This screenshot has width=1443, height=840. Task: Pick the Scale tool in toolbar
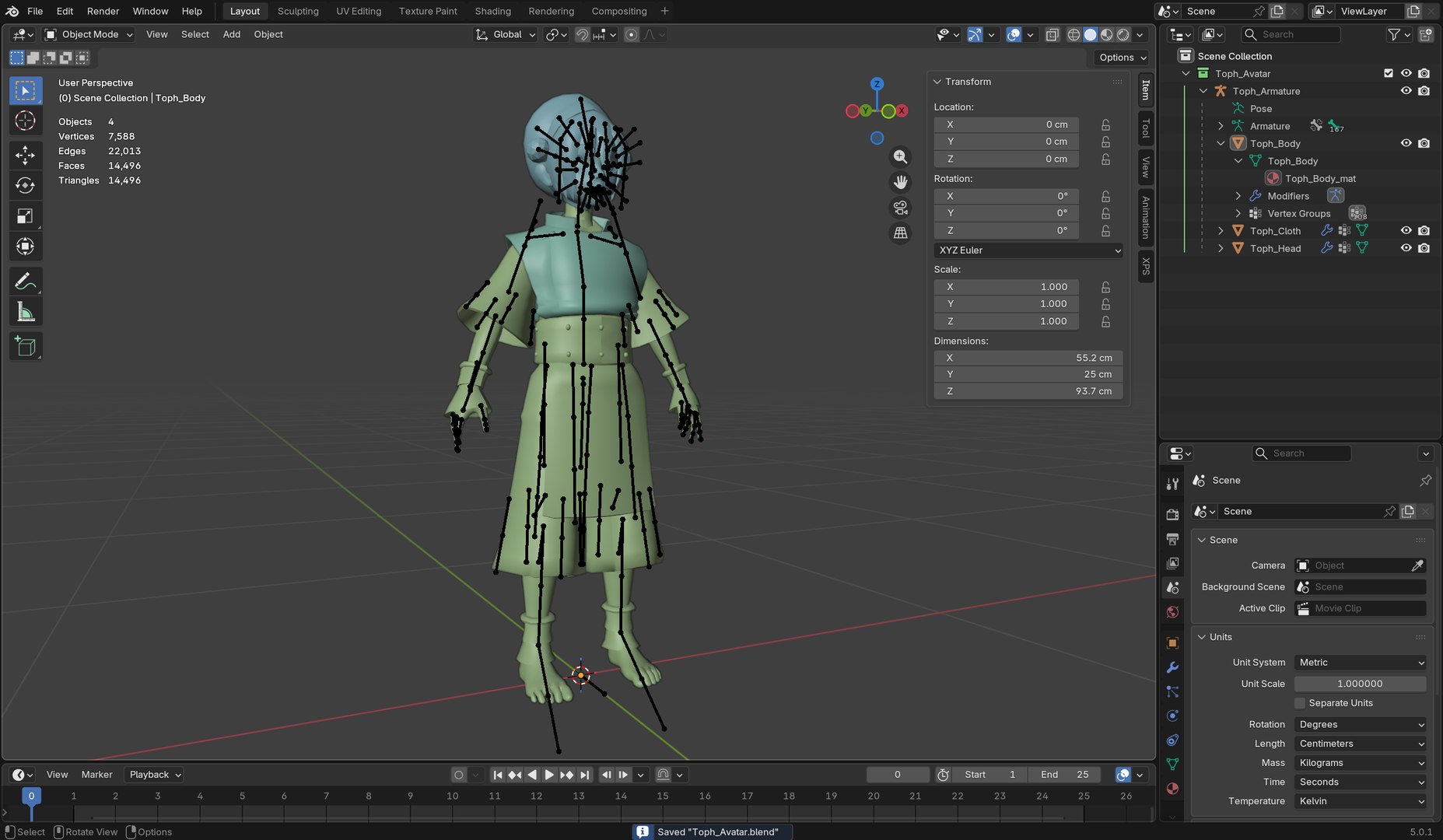(x=26, y=215)
